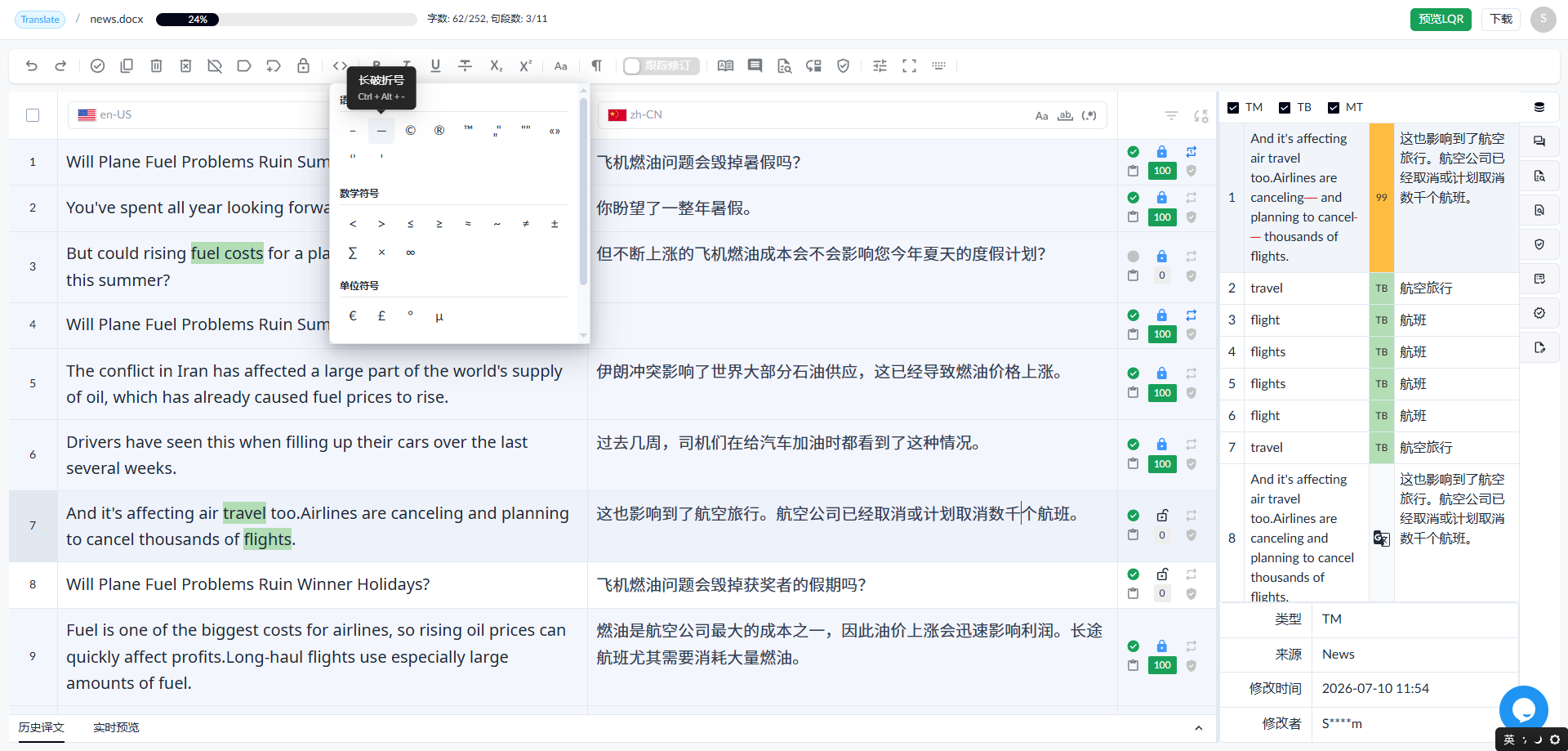Apply underline formatting from the toolbar

(x=435, y=66)
